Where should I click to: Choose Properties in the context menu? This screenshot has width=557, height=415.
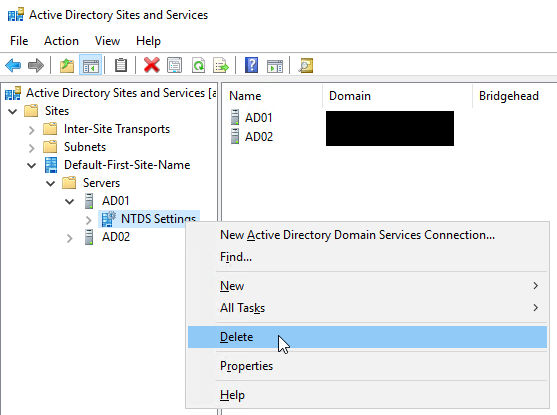367,366
